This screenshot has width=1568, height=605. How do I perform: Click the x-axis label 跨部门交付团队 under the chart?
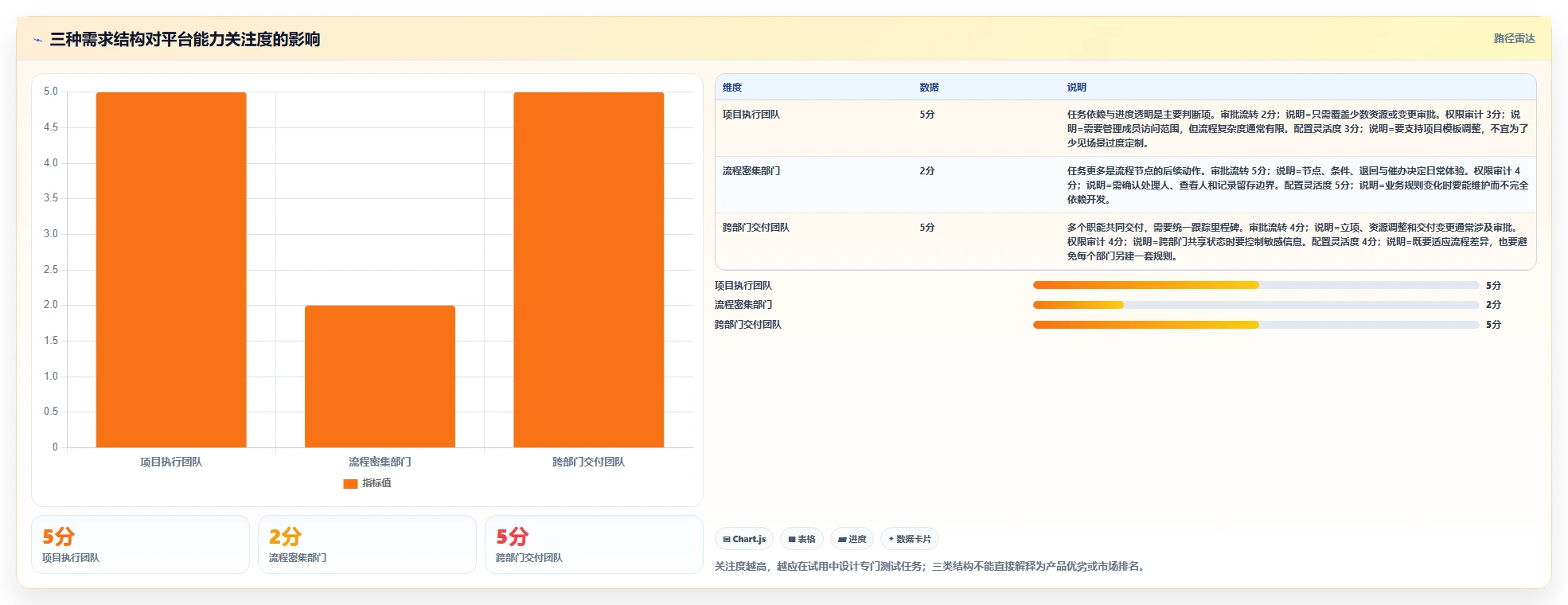pos(588,462)
